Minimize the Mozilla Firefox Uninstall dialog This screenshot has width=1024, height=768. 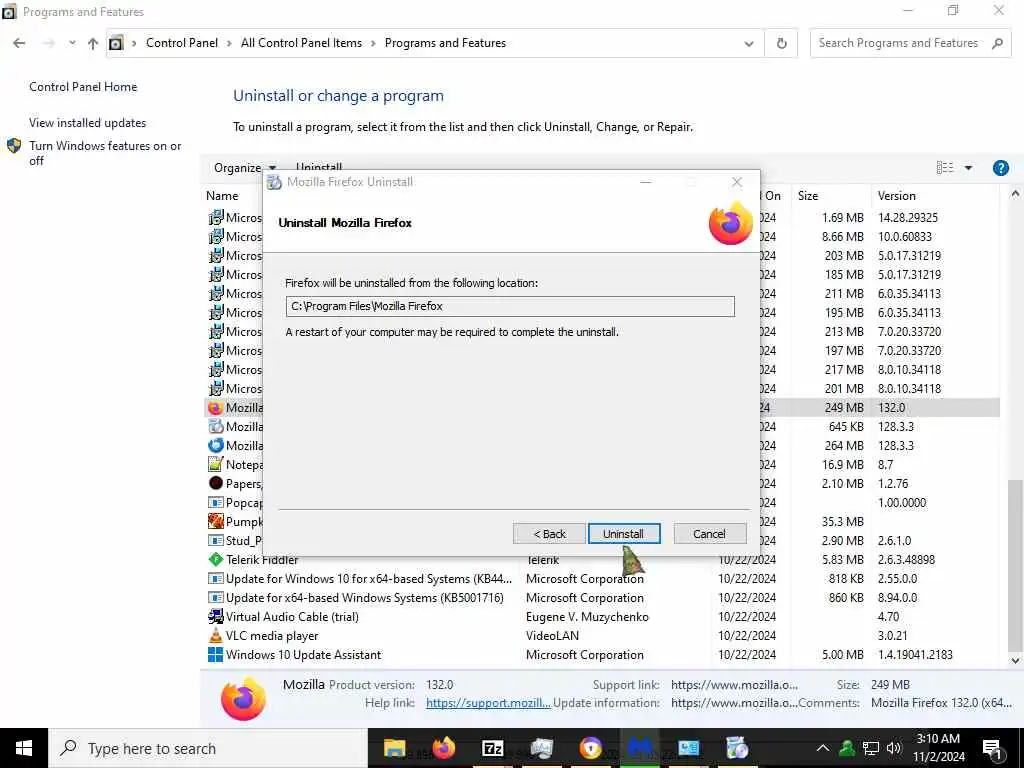click(x=646, y=182)
